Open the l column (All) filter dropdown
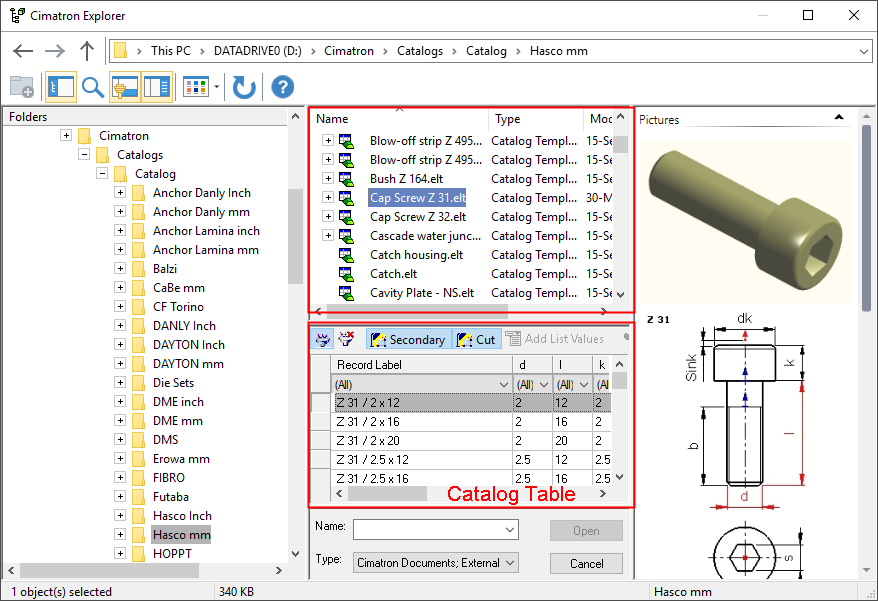The image size is (878, 601). tap(584, 385)
